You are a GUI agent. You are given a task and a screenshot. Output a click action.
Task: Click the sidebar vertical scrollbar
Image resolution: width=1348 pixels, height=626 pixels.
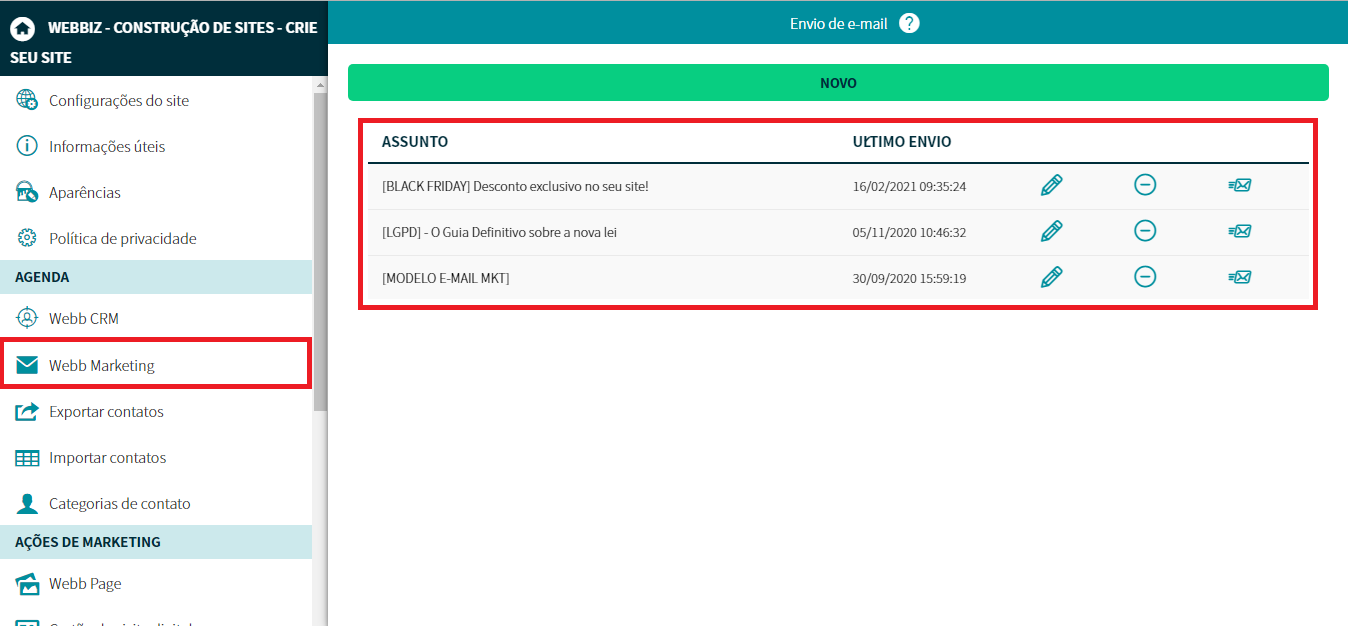click(320, 250)
